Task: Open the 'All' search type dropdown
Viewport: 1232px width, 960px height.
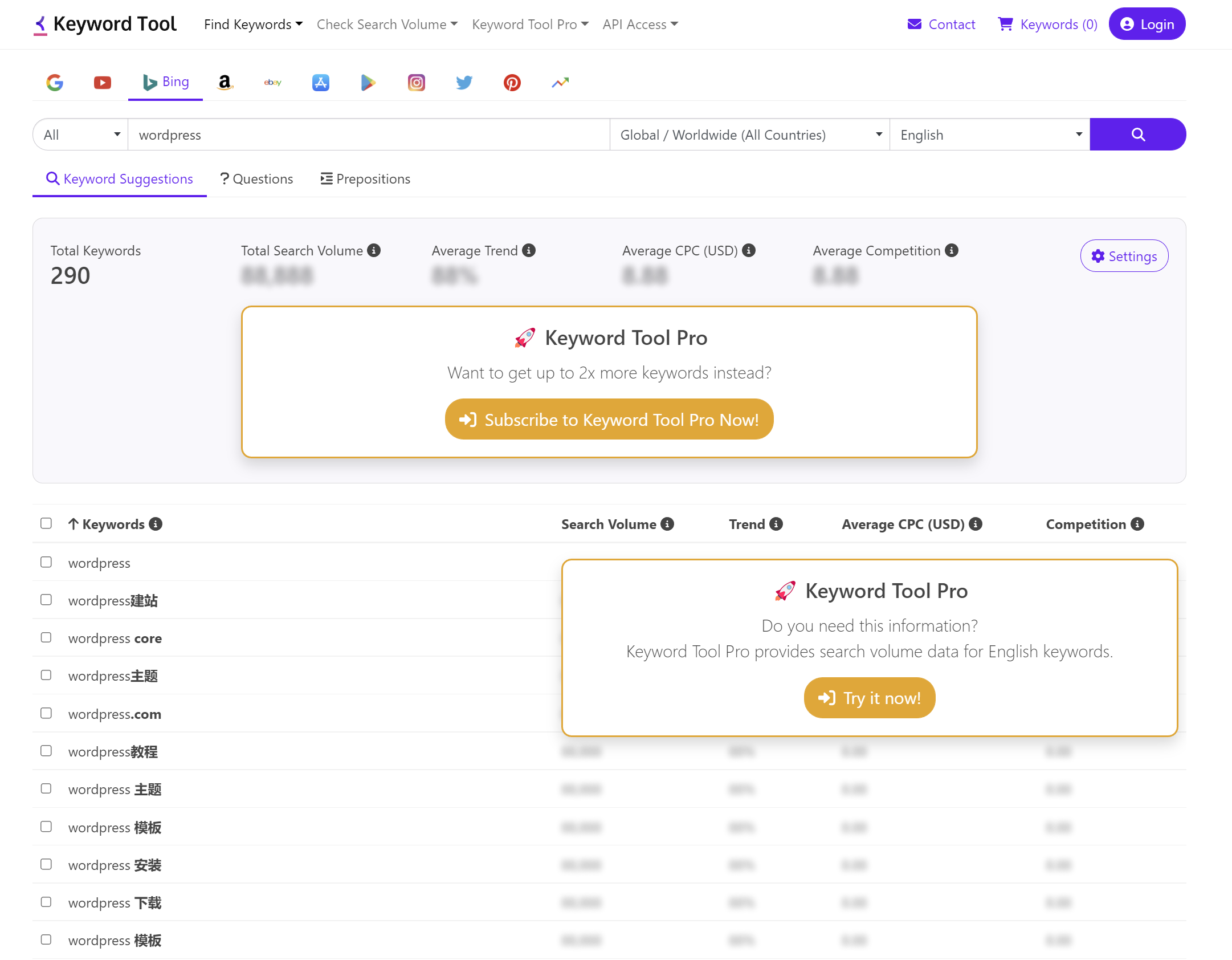Action: (81, 135)
